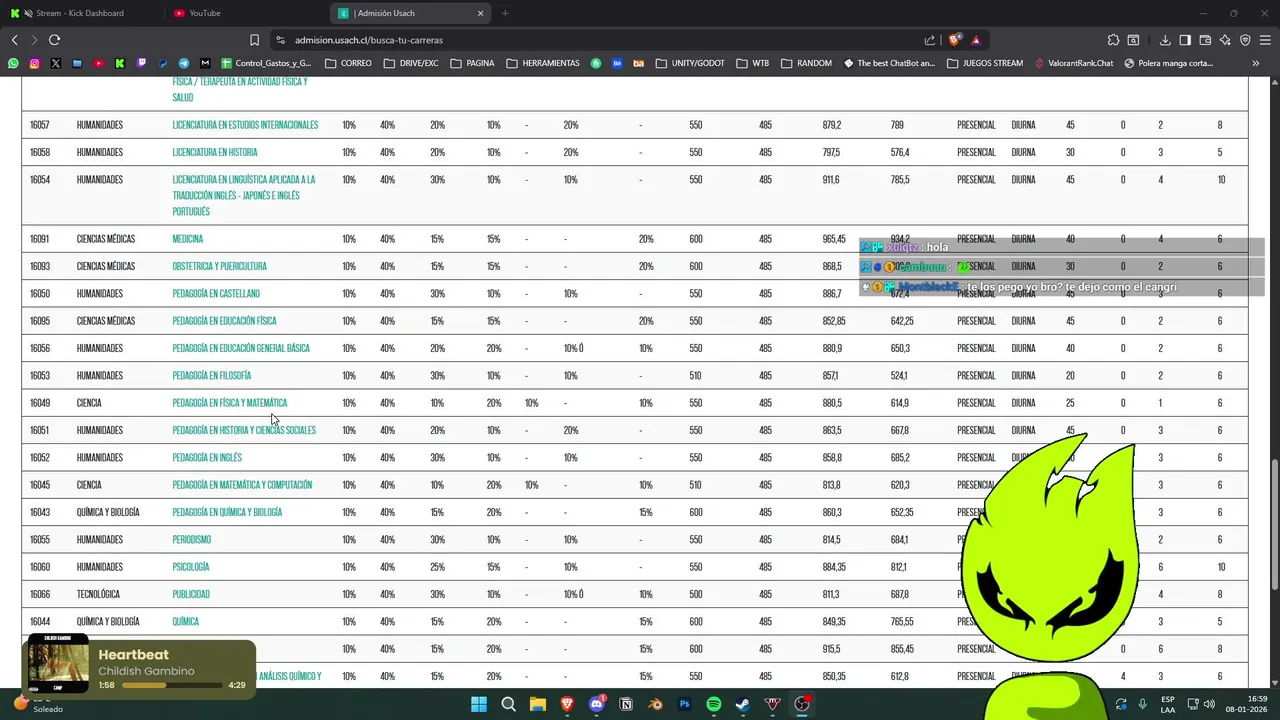
Task: Open Spotify from taskbar
Action: click(713, 704)
